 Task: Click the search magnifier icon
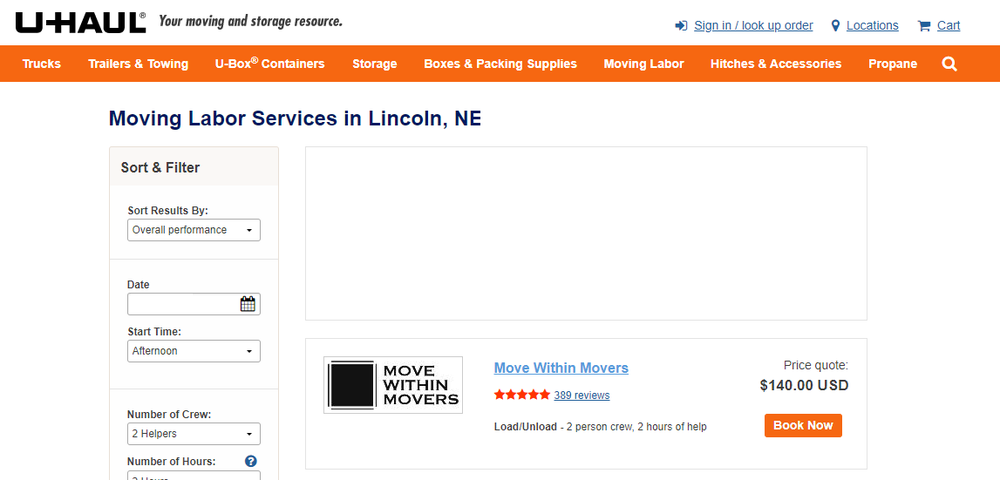tap(949, 64)
